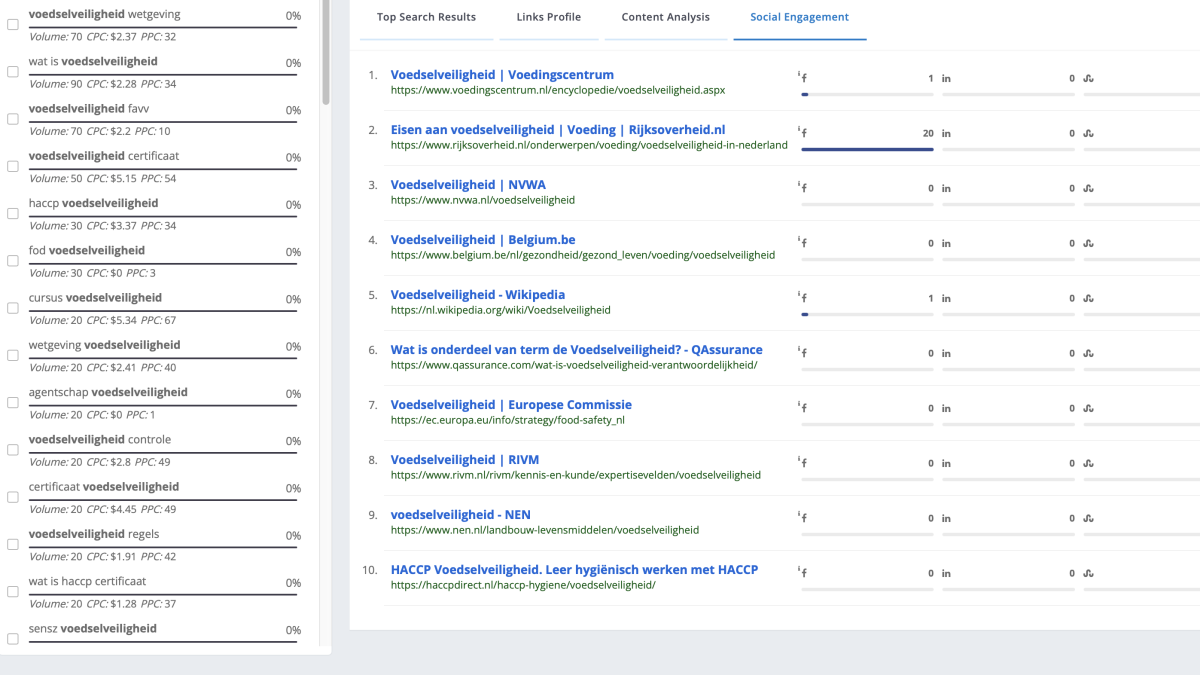Open the Links Profile tab
Image resolution: width=1200 pixels, height=675 pixels.
tap(548, 17)
